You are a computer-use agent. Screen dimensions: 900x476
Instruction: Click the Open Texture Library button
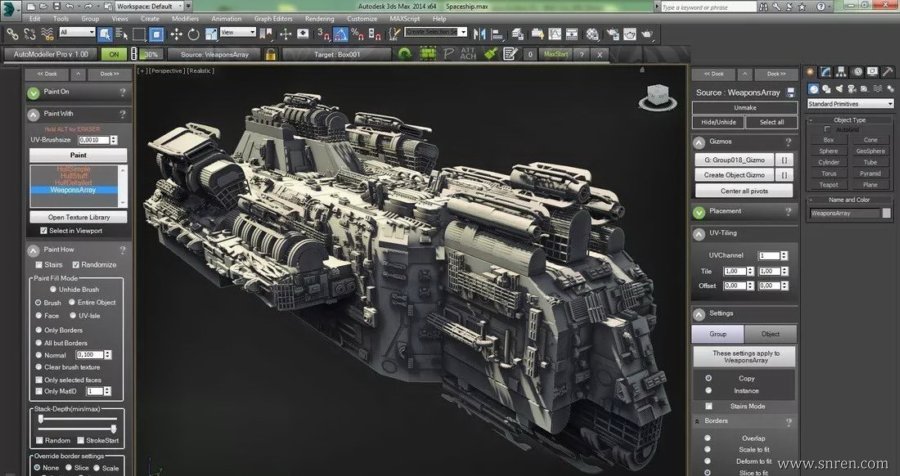pos(77,216)
